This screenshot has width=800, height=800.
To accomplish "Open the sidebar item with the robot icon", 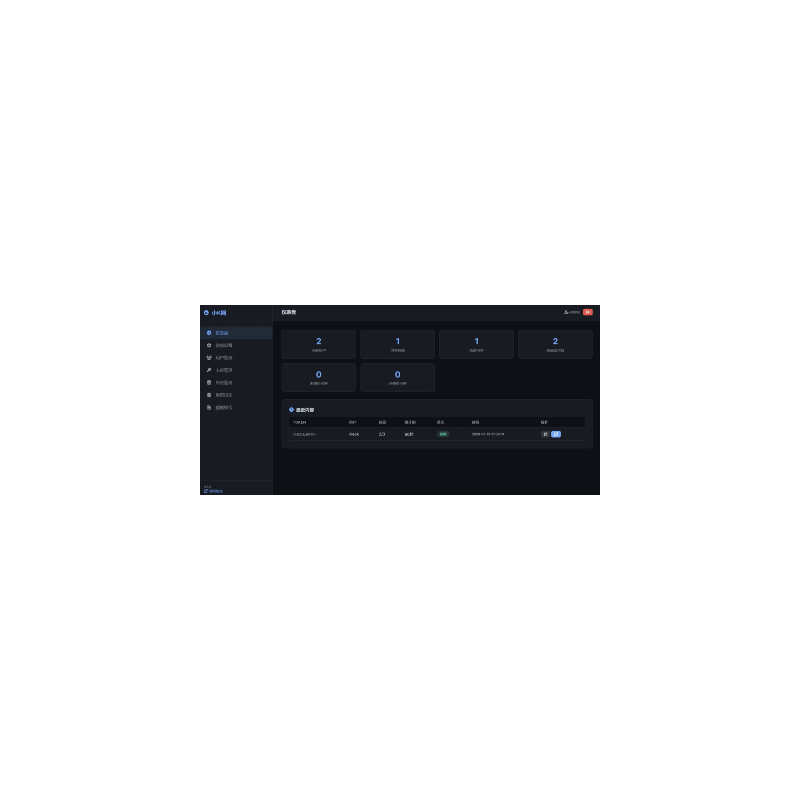I will (x=236, y=345).
